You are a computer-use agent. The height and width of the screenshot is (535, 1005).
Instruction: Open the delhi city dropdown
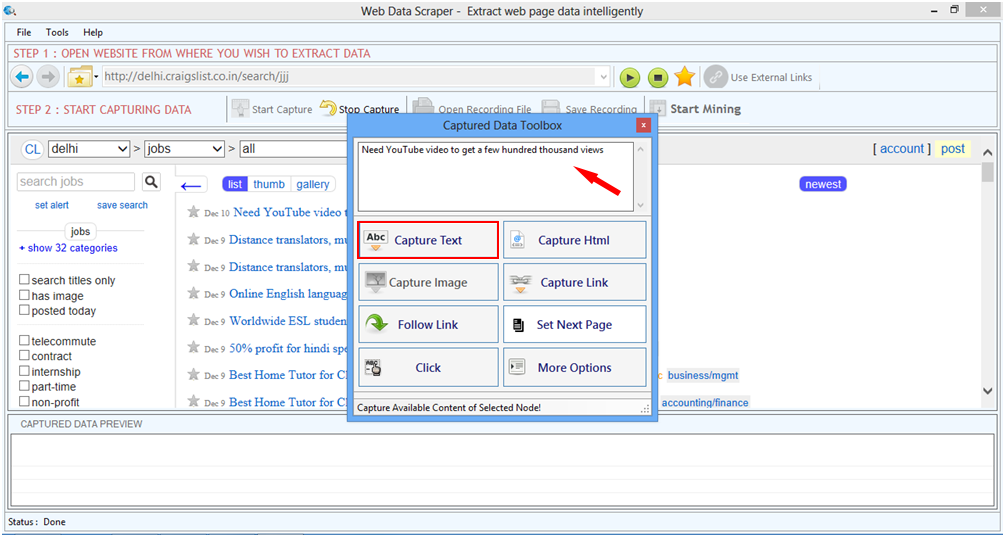click(x=89, y=149)
